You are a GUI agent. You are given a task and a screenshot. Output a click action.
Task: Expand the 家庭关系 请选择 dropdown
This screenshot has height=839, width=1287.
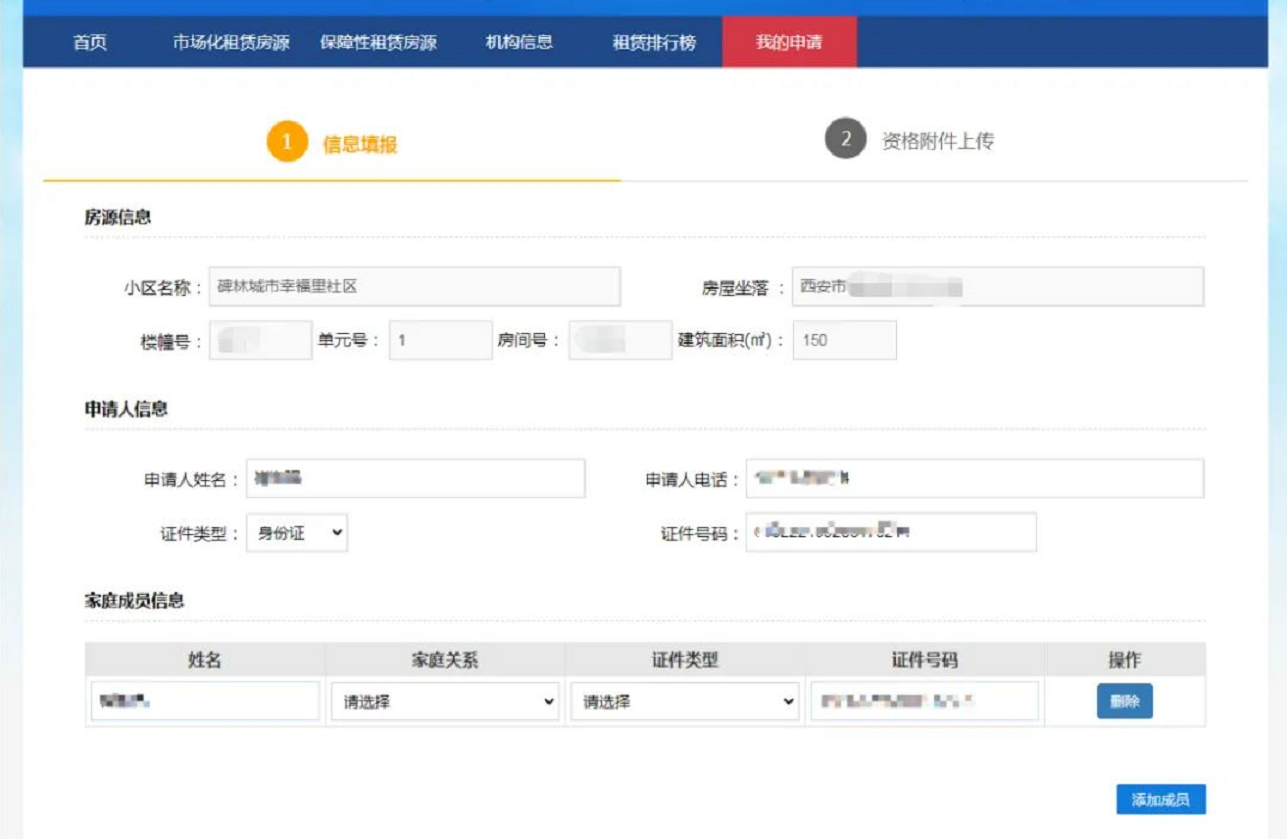444,702
